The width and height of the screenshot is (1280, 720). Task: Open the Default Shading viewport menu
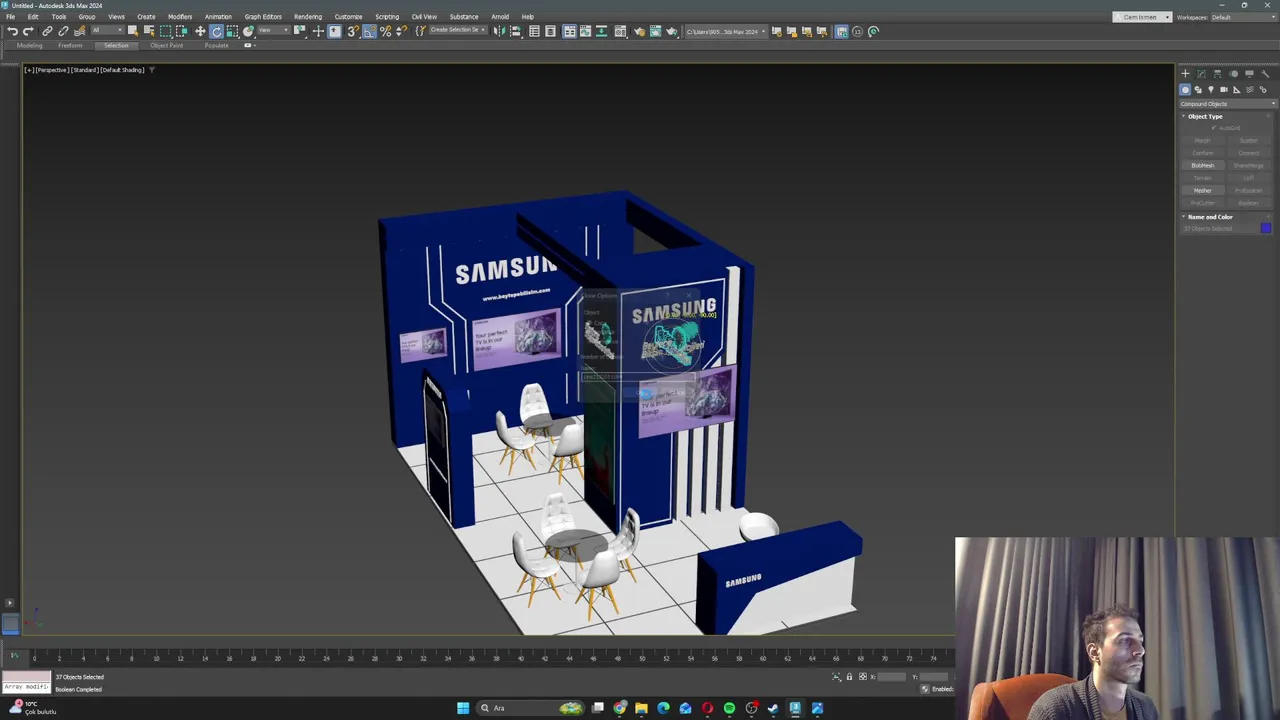123,70
